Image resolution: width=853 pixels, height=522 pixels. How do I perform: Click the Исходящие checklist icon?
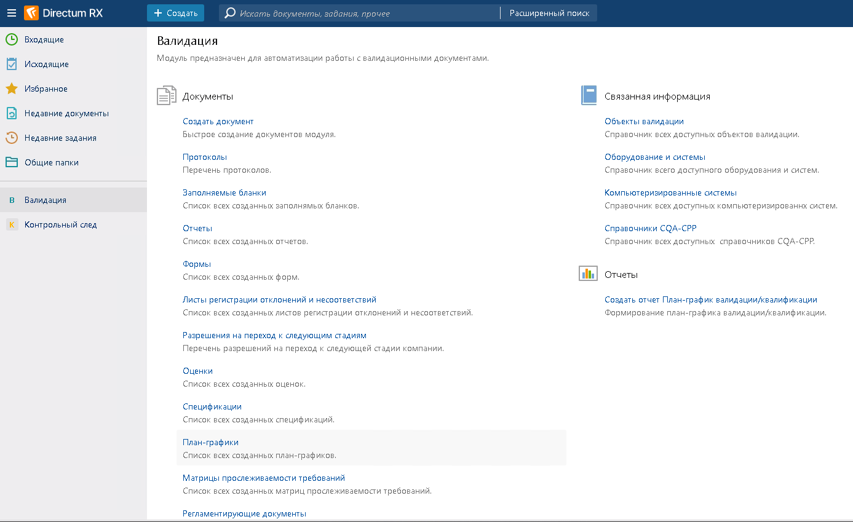[x=11, y=64]
